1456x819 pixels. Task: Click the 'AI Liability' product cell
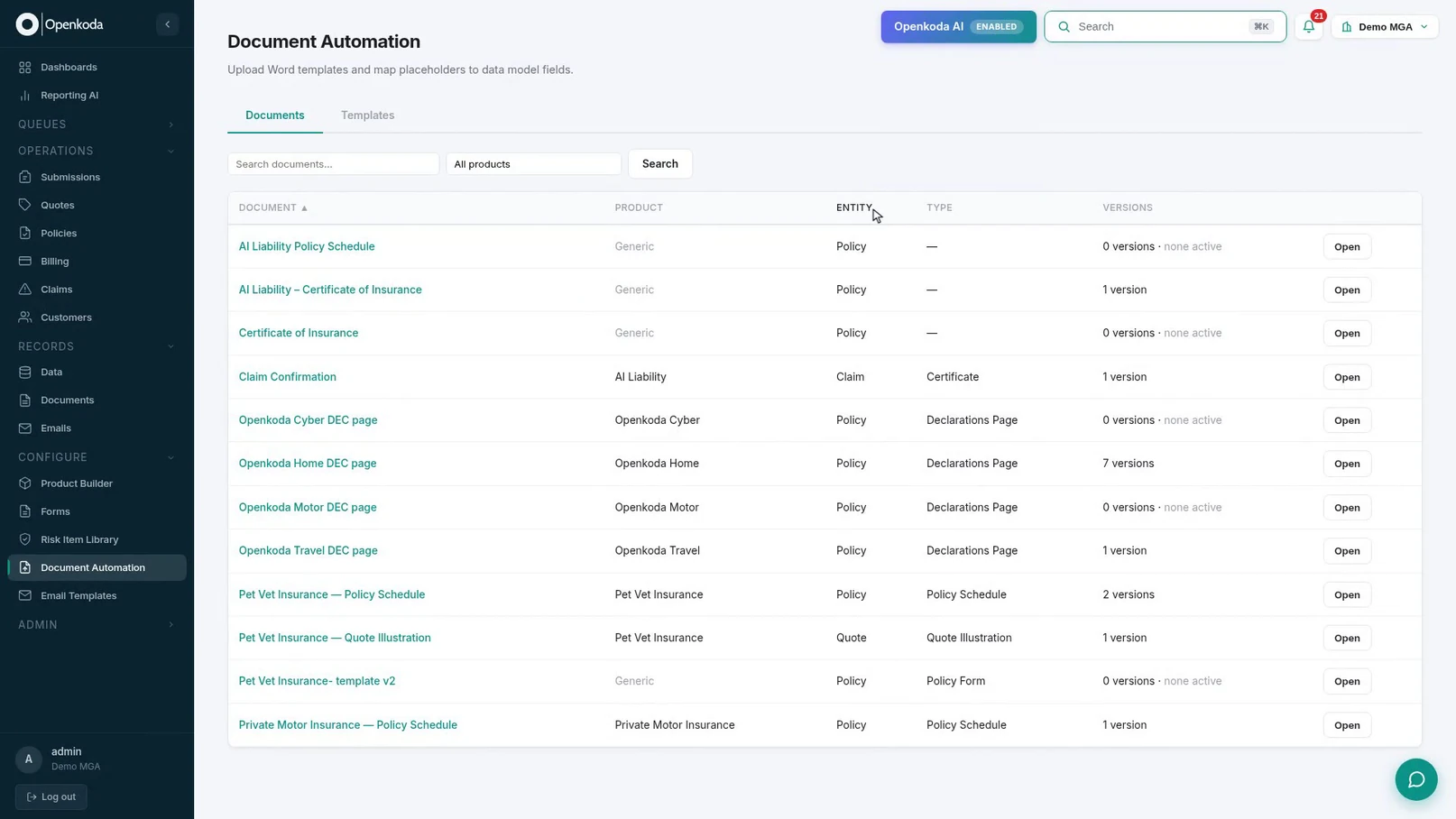(x=640, y=377)
